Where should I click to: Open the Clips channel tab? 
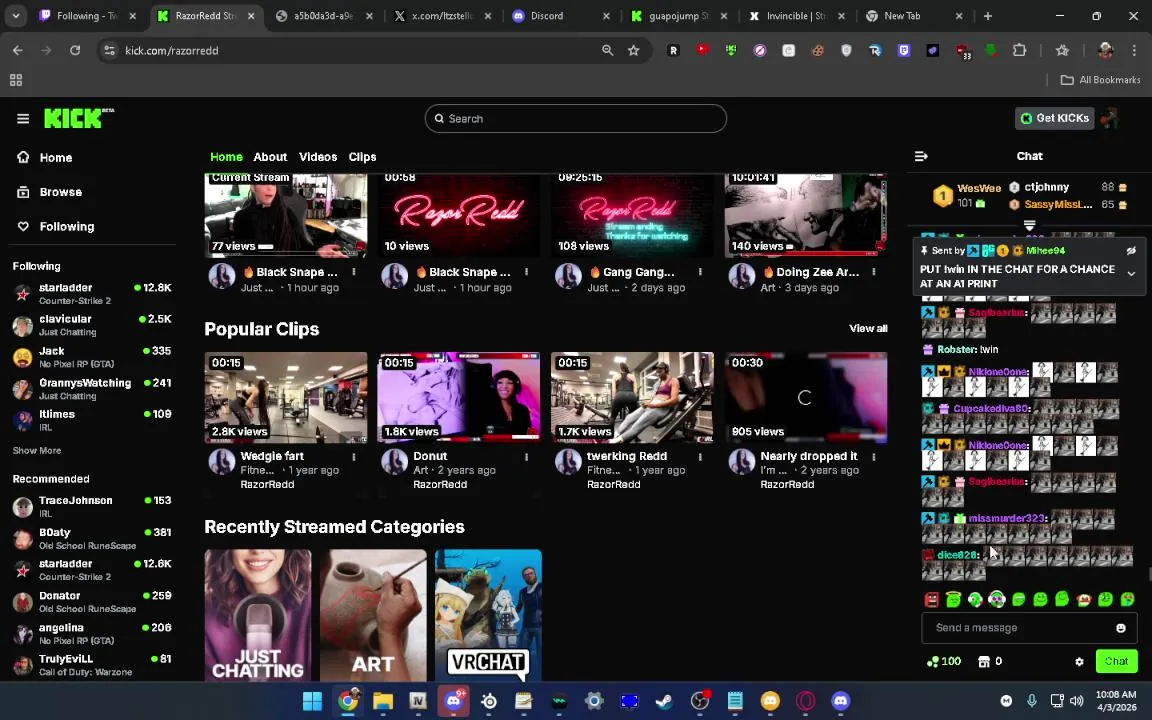(362, 156)
